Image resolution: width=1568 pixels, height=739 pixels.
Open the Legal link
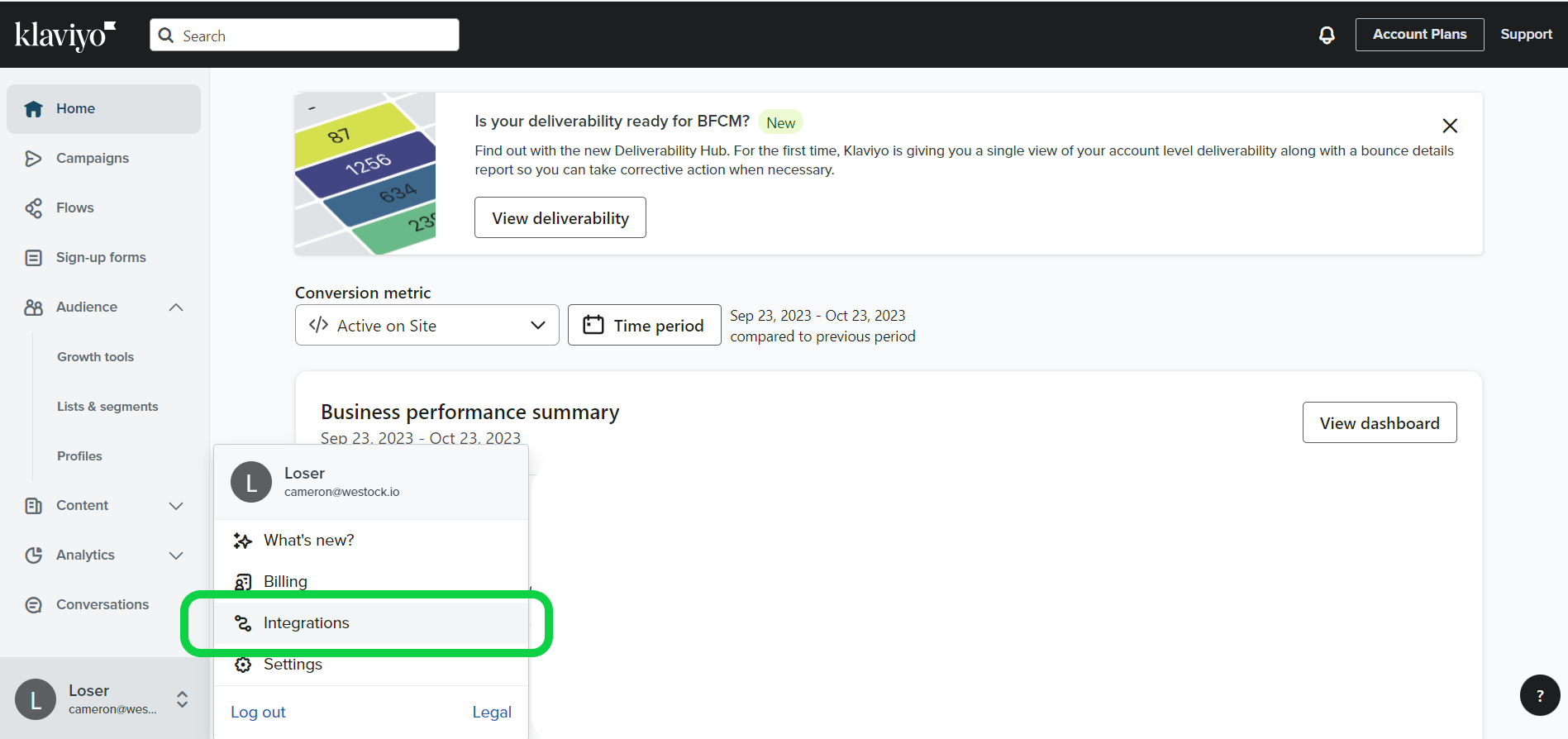pyautogui.click(x=492, y=712)
